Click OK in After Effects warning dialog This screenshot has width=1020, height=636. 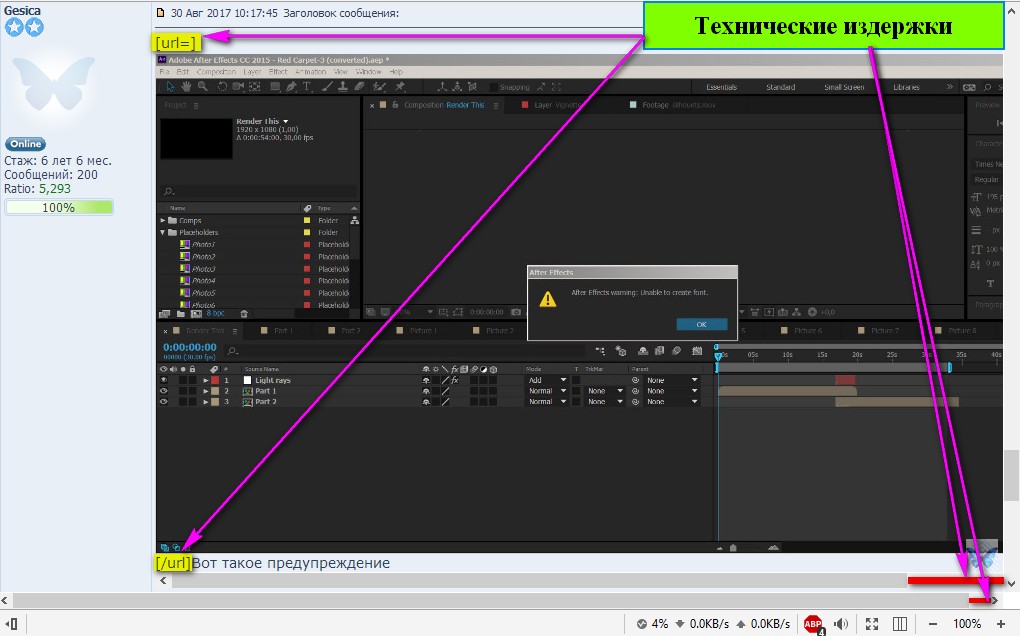[x=701, y=324]
